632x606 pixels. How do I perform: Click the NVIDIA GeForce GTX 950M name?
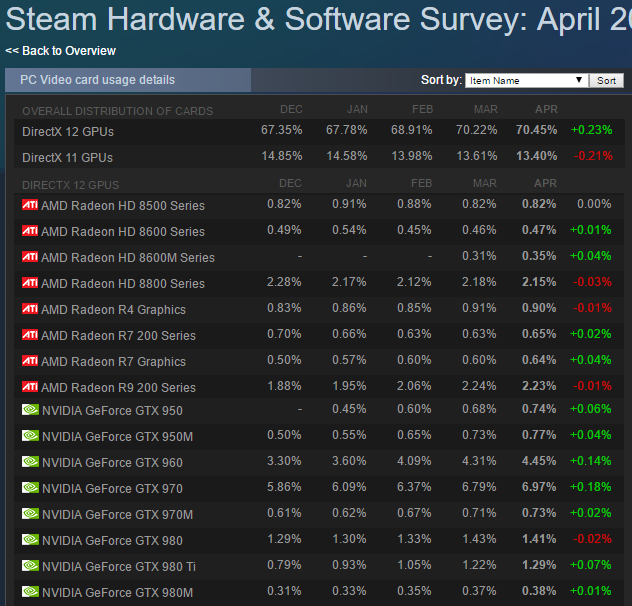point(118,437)
